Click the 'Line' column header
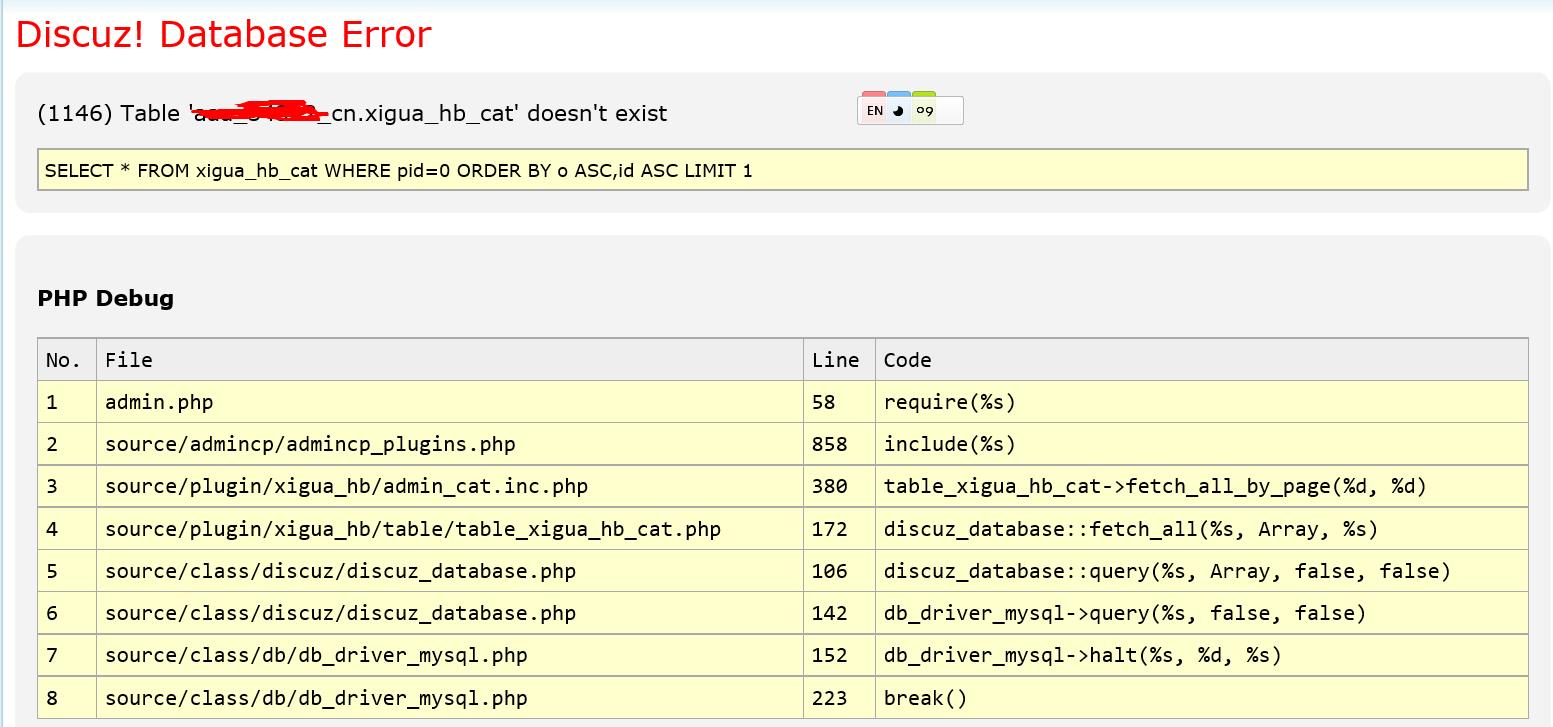The height and width of the screenshot is (727, 1553). [839, 360]
